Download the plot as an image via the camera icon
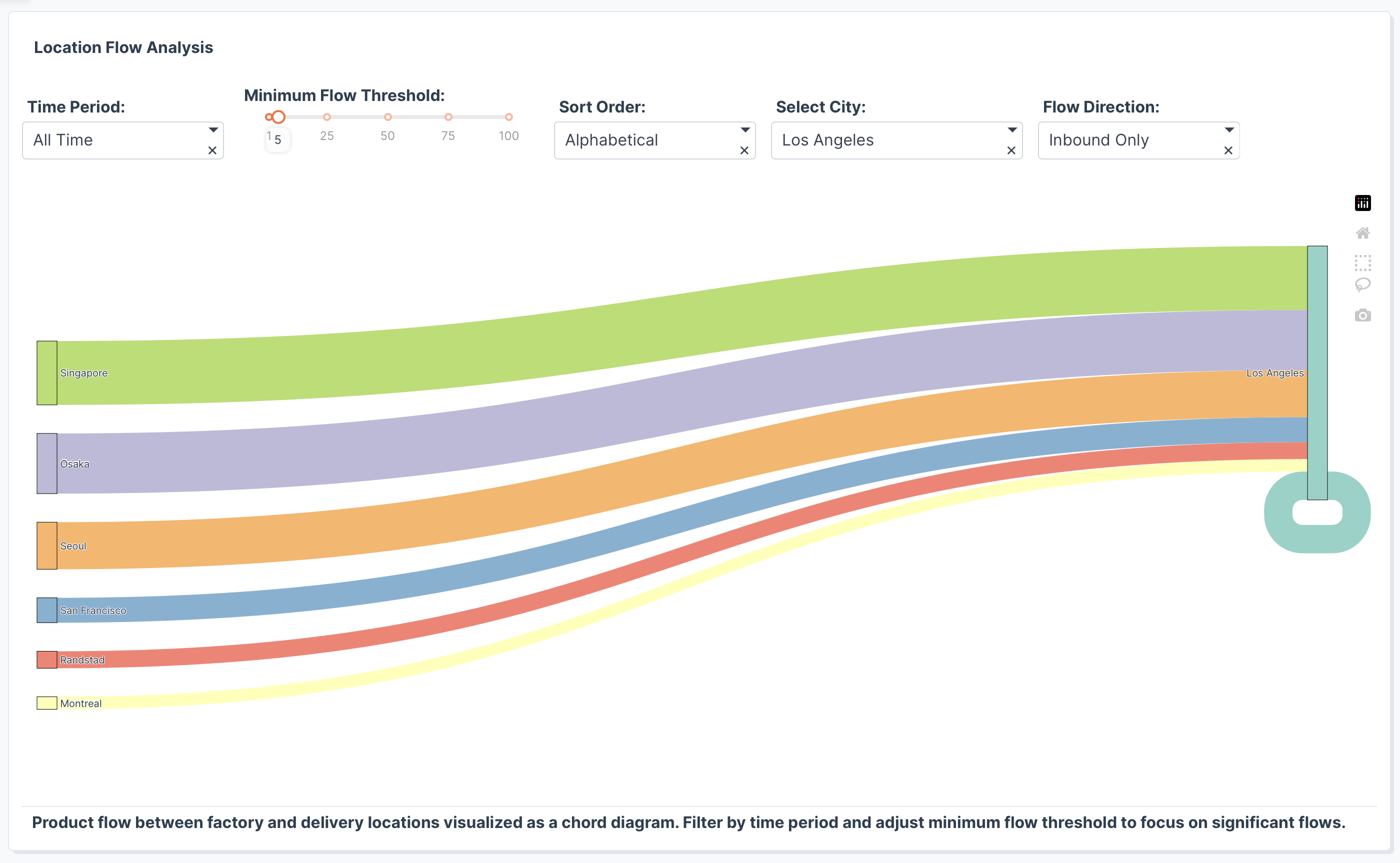The height and width of the screenshot is (863, 1400). pos(1362,315)
